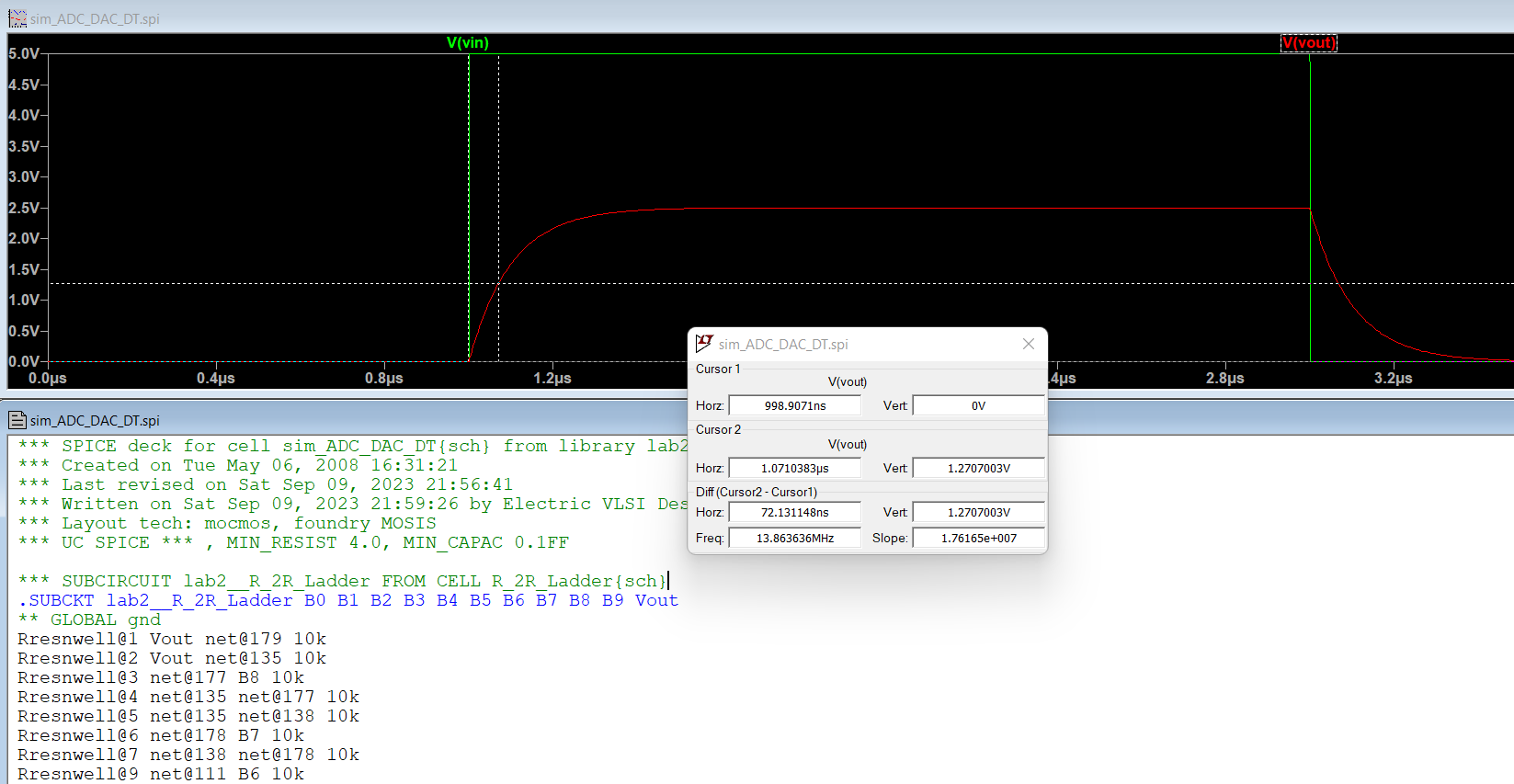This screenshot has width=1514, height=784.
Task: Click the cursor dialog title sim_ADC_DAC_DT.spi
Action: pos(783,345)
